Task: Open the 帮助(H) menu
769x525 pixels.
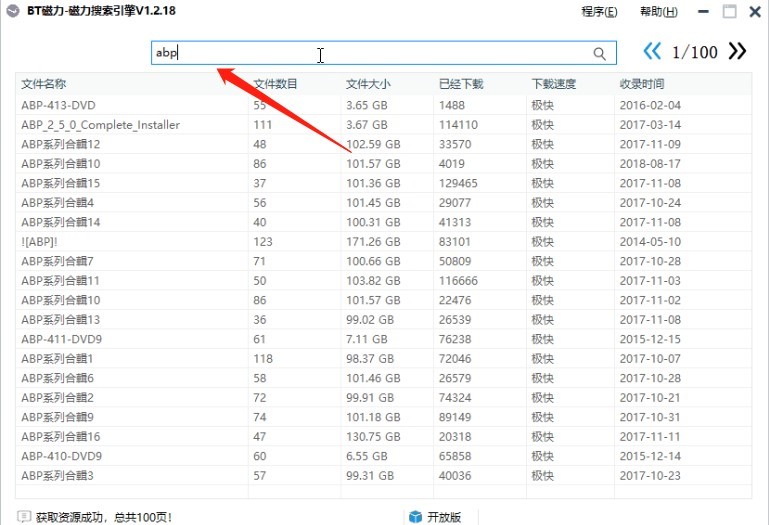Action: point(659,11)
